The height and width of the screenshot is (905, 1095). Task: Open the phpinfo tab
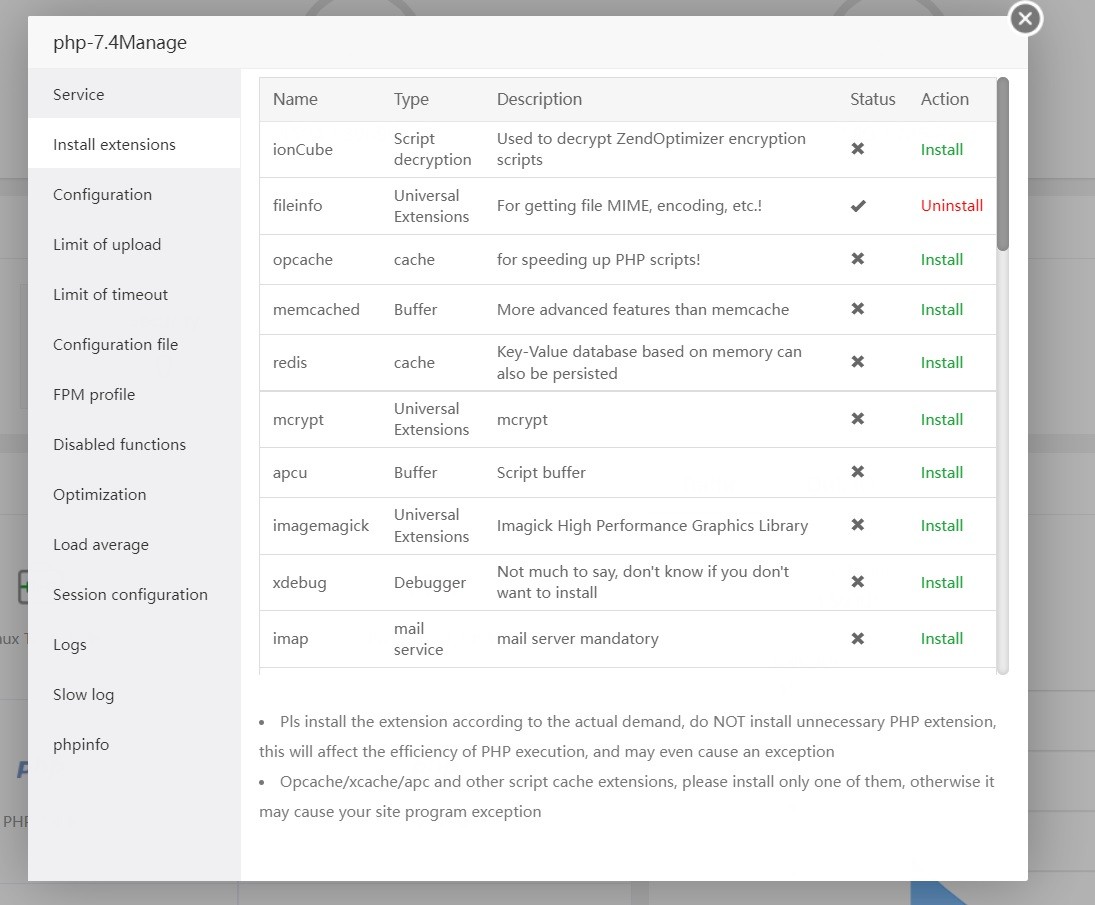[81, 745]
